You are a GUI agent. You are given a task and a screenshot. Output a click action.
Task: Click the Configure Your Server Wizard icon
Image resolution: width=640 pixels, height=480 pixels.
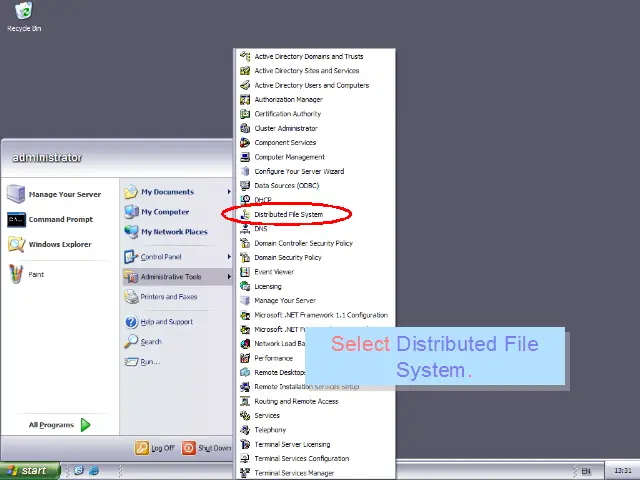pyautogui.click(x=245, y=171)
